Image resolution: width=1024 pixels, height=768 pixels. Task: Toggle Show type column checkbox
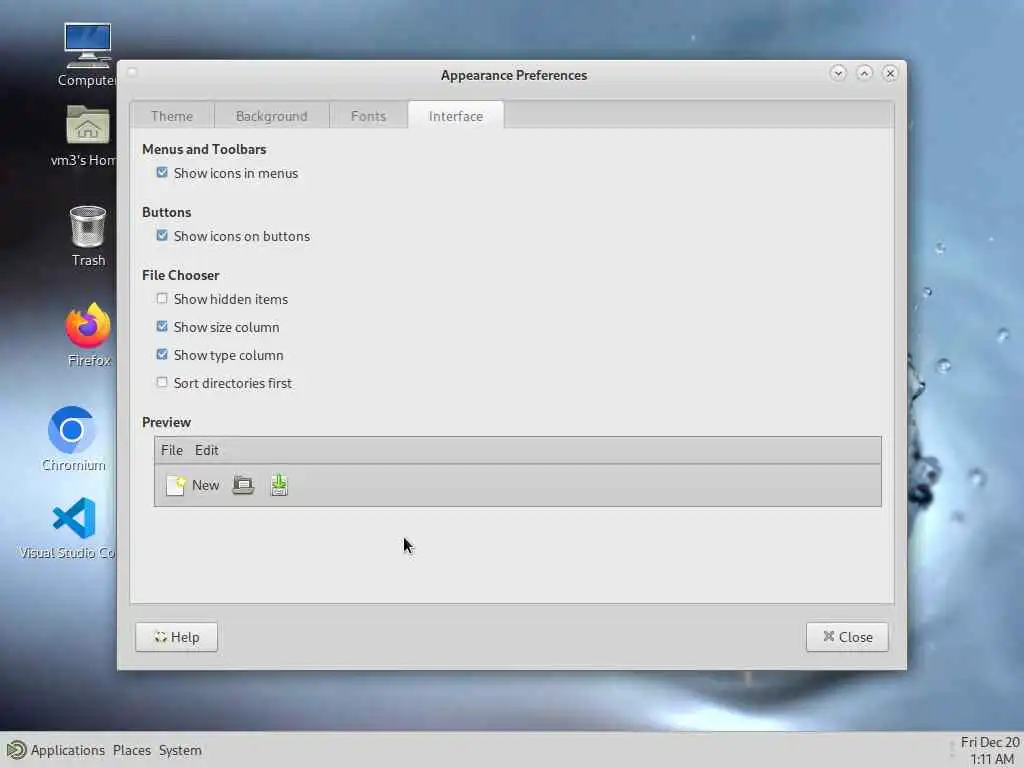pyautogui.click(x=162, y=355)
